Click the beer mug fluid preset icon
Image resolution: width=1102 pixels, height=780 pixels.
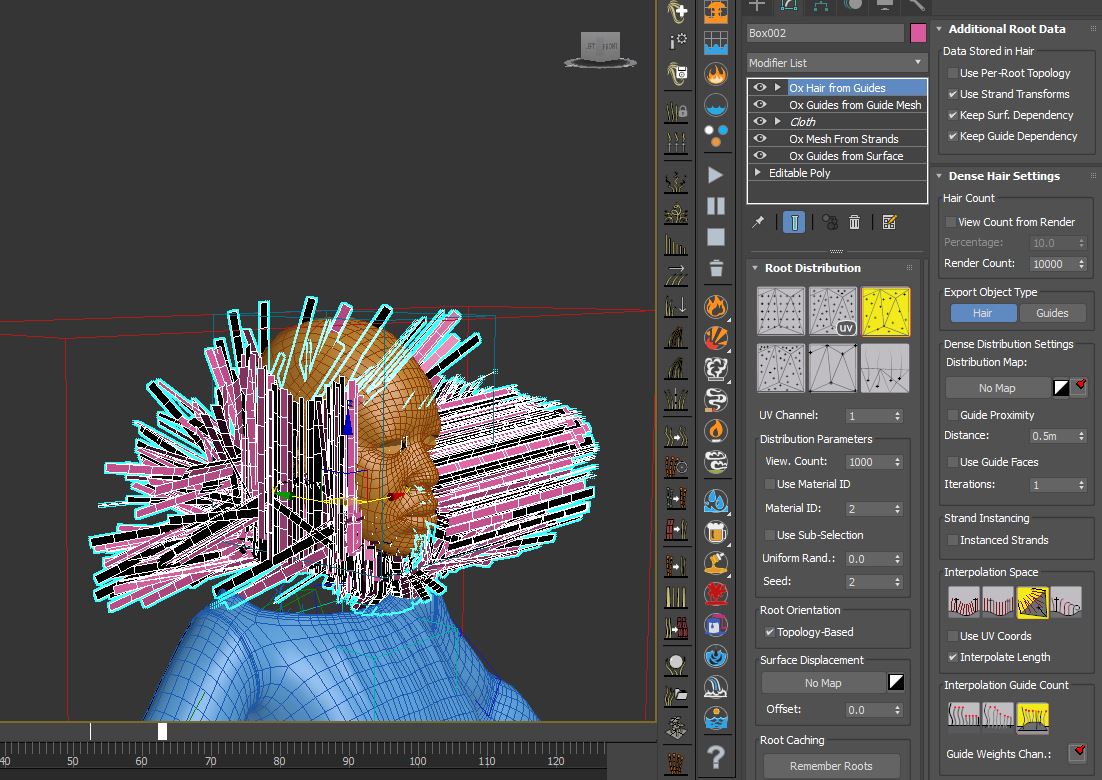tap(715, 532)
